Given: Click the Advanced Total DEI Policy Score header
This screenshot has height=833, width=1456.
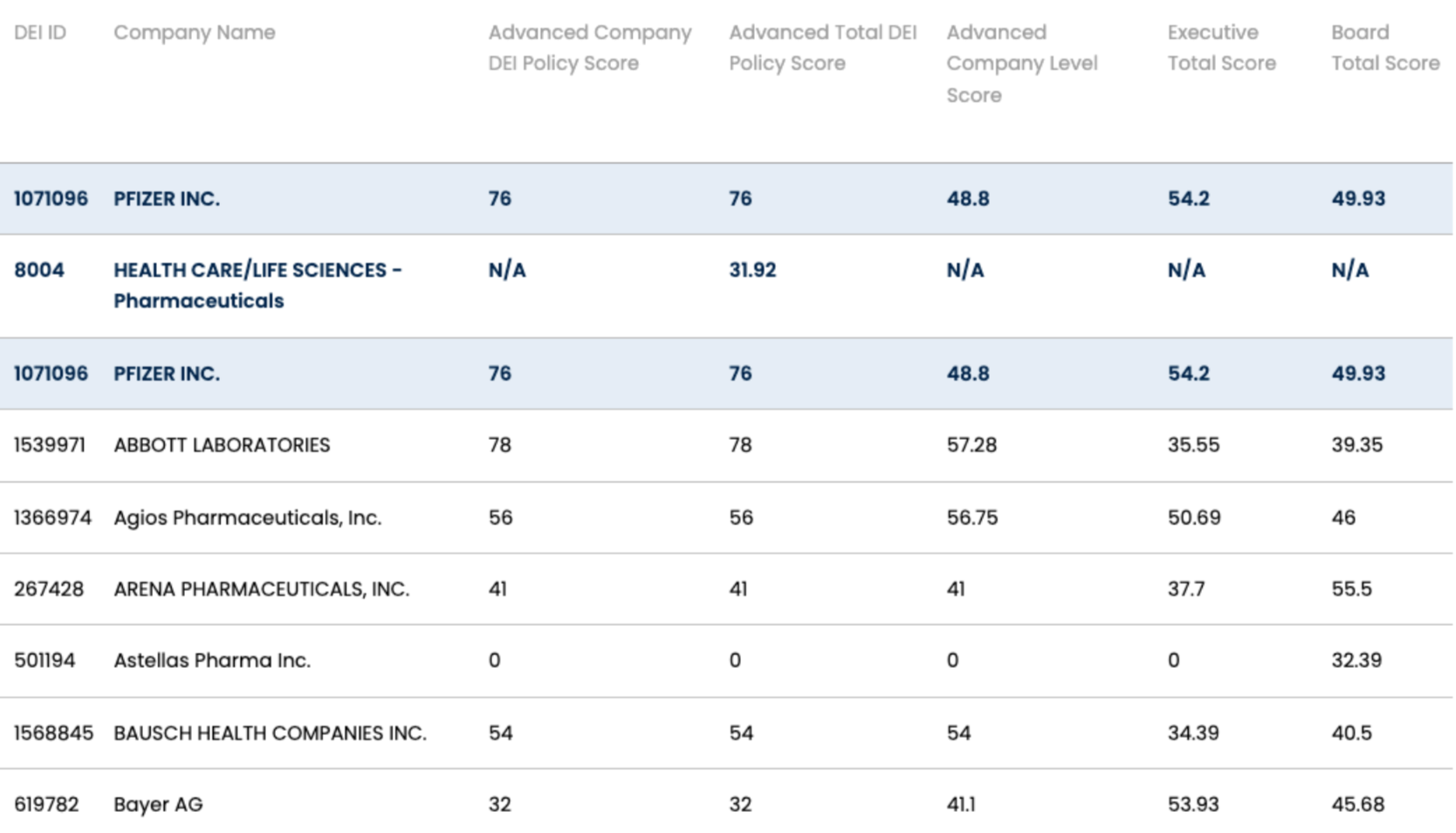Looking at the screenshot, I should coord(823,48).
